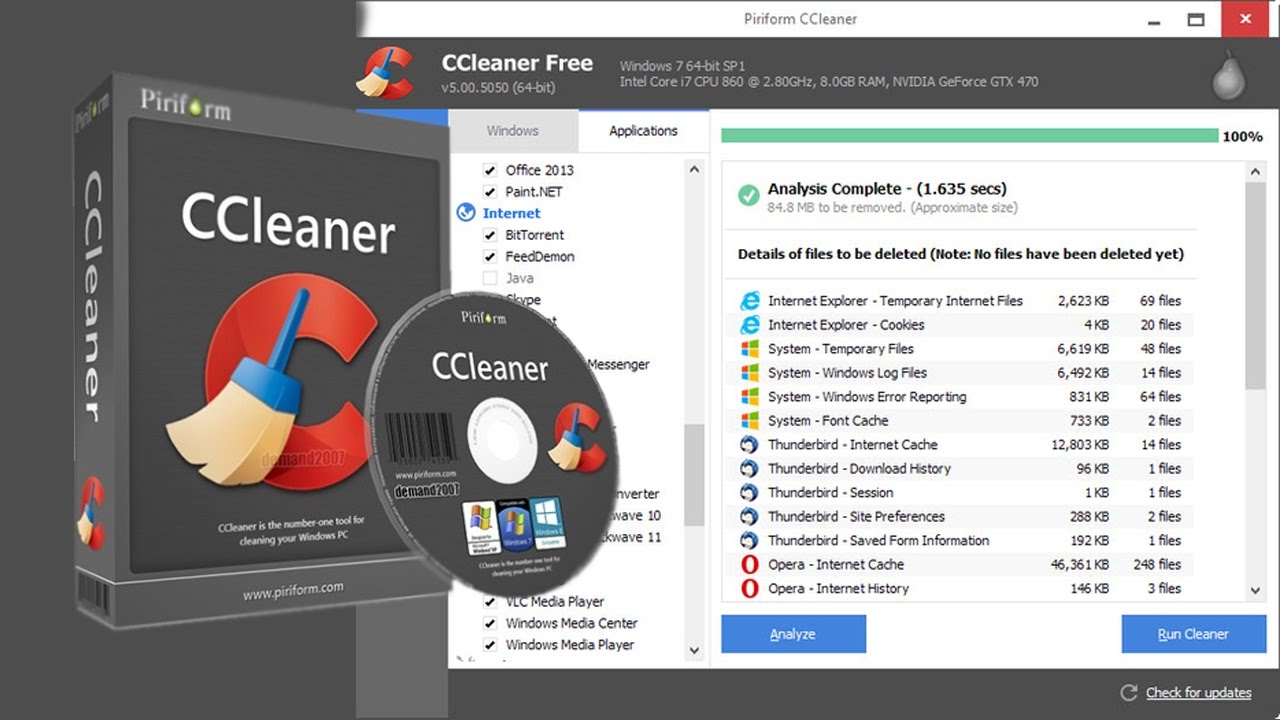Click the green 100% progress bar
1280x720 pixels.
point(969,136)
